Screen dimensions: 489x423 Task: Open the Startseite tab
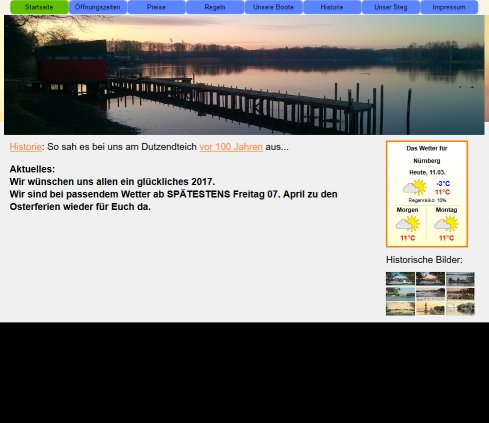click(39, 7)
